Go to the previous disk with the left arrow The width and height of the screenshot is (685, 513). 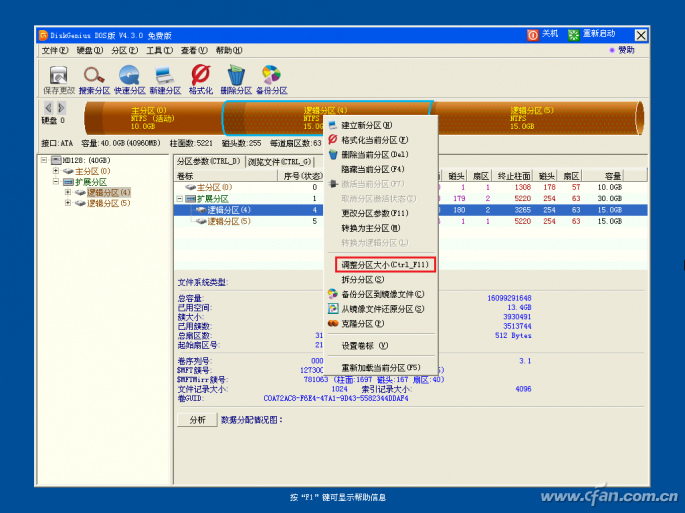click(x=48, y=107)
